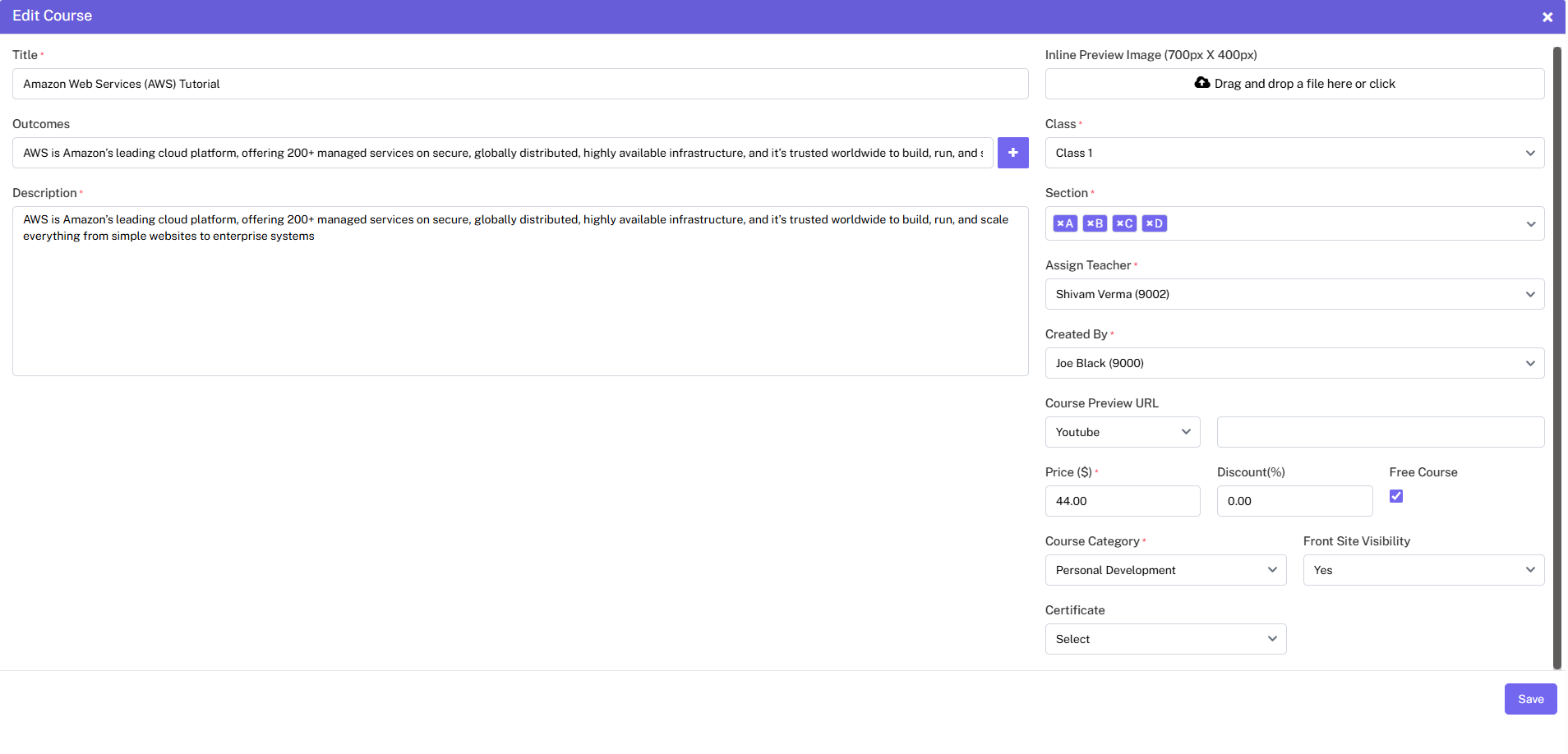Click the plus icon to add an outcome
This screenshot has height=754, width=1568.
tap(1012, 153)
